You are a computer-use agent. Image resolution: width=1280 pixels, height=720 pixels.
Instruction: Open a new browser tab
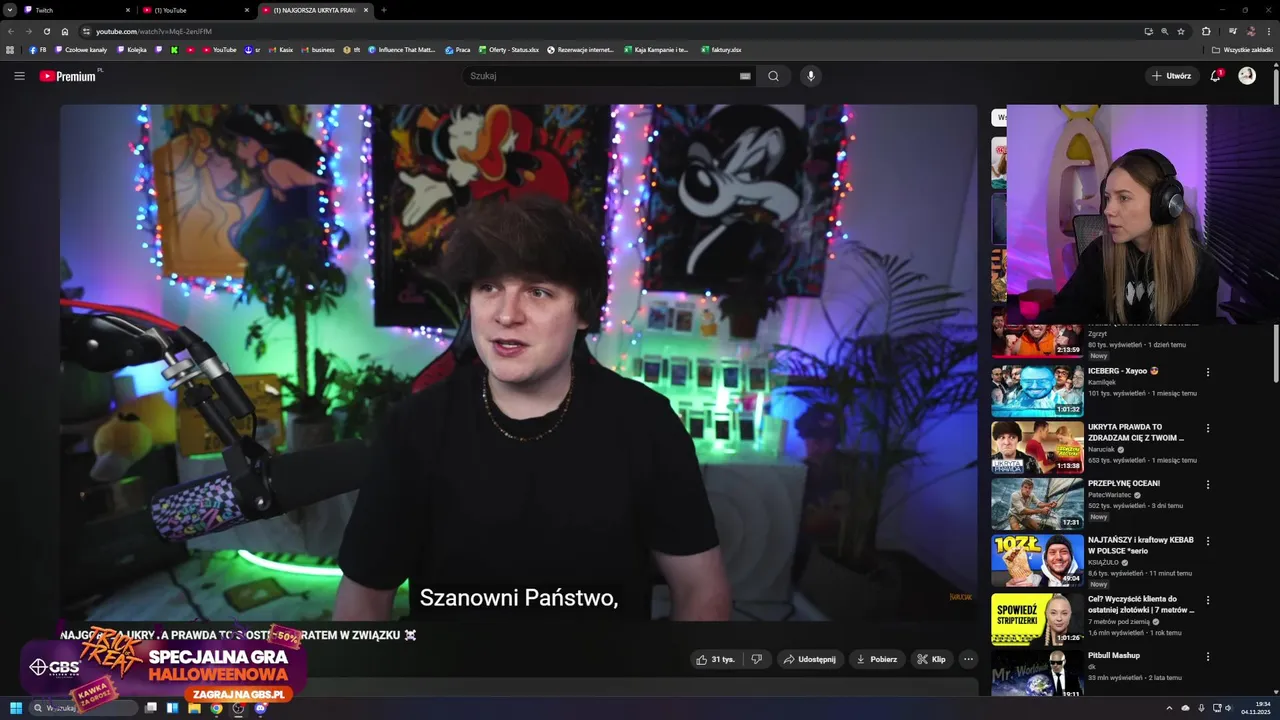coord(384,10)
